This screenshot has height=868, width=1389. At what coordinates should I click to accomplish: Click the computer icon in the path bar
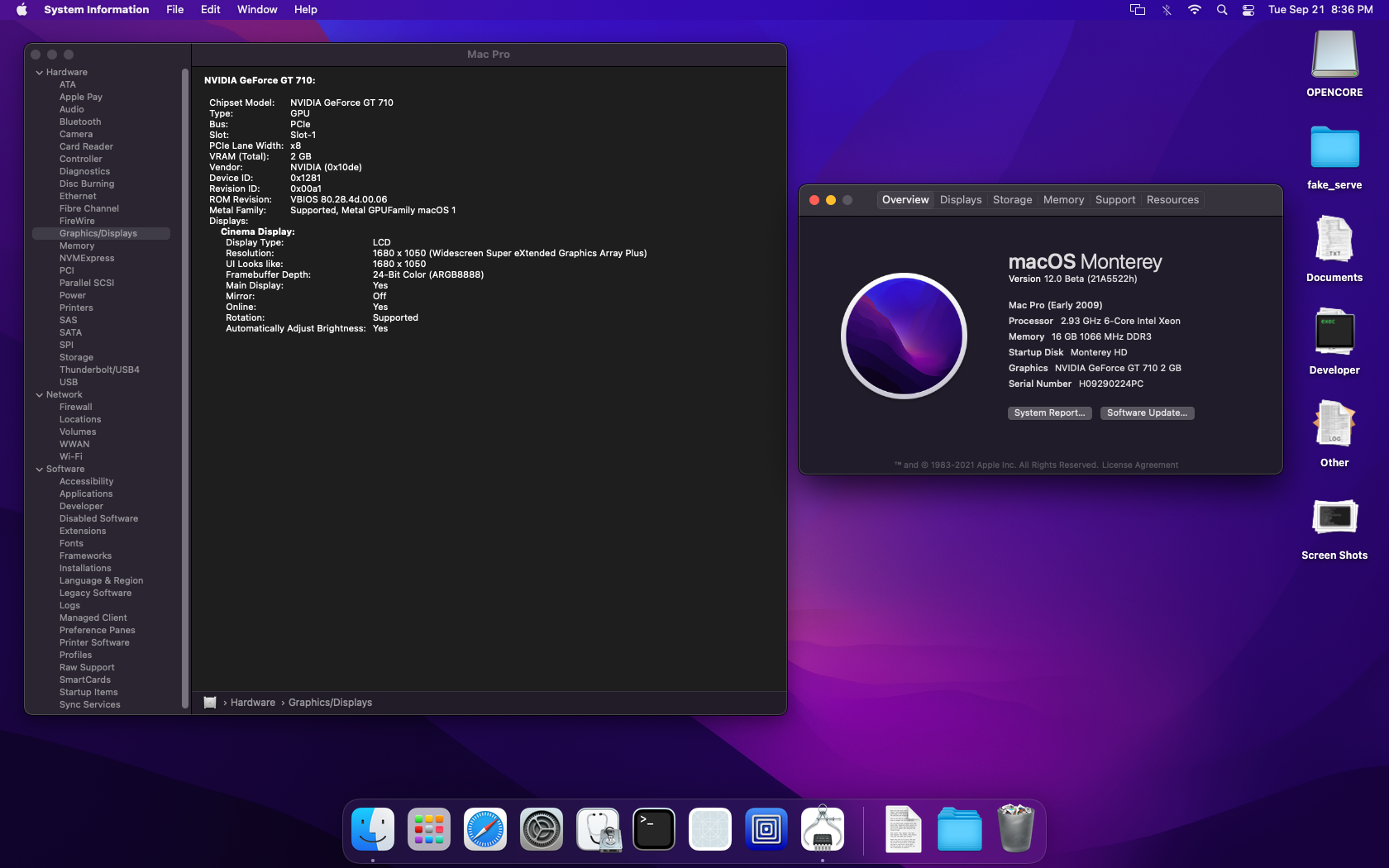[x=210, y=702]
